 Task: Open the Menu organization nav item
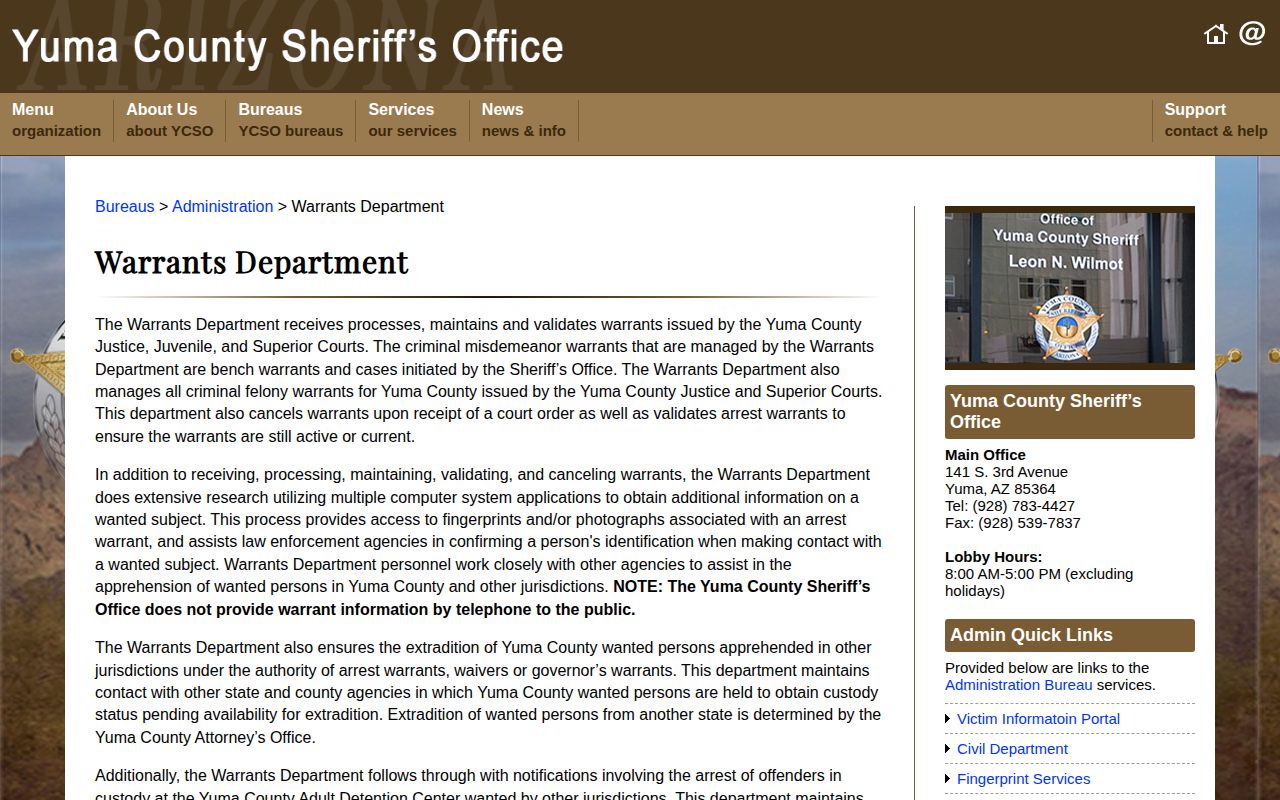coord(56,120)
